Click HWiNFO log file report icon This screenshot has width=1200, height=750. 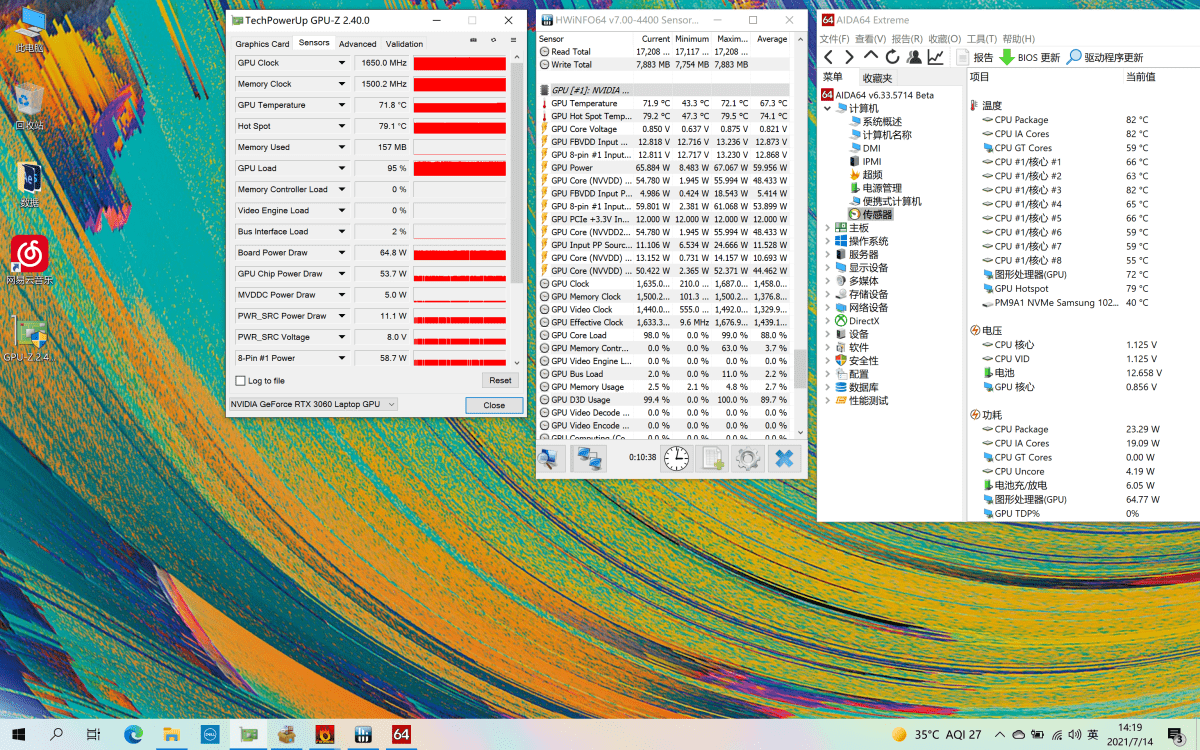[713, 459]
